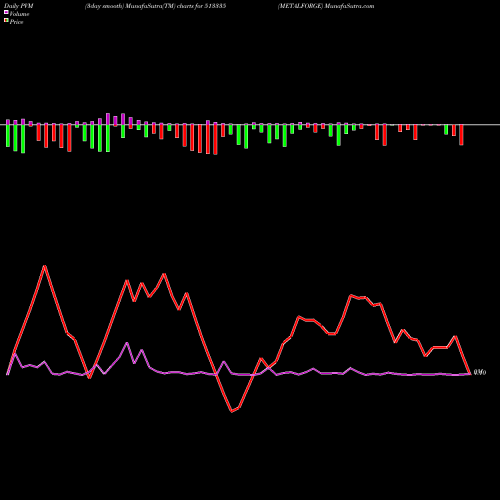The height and width of the screenshot is (500, 500).
Task: Click the tallest magenta volume line peak
Action: click(127, 343)
